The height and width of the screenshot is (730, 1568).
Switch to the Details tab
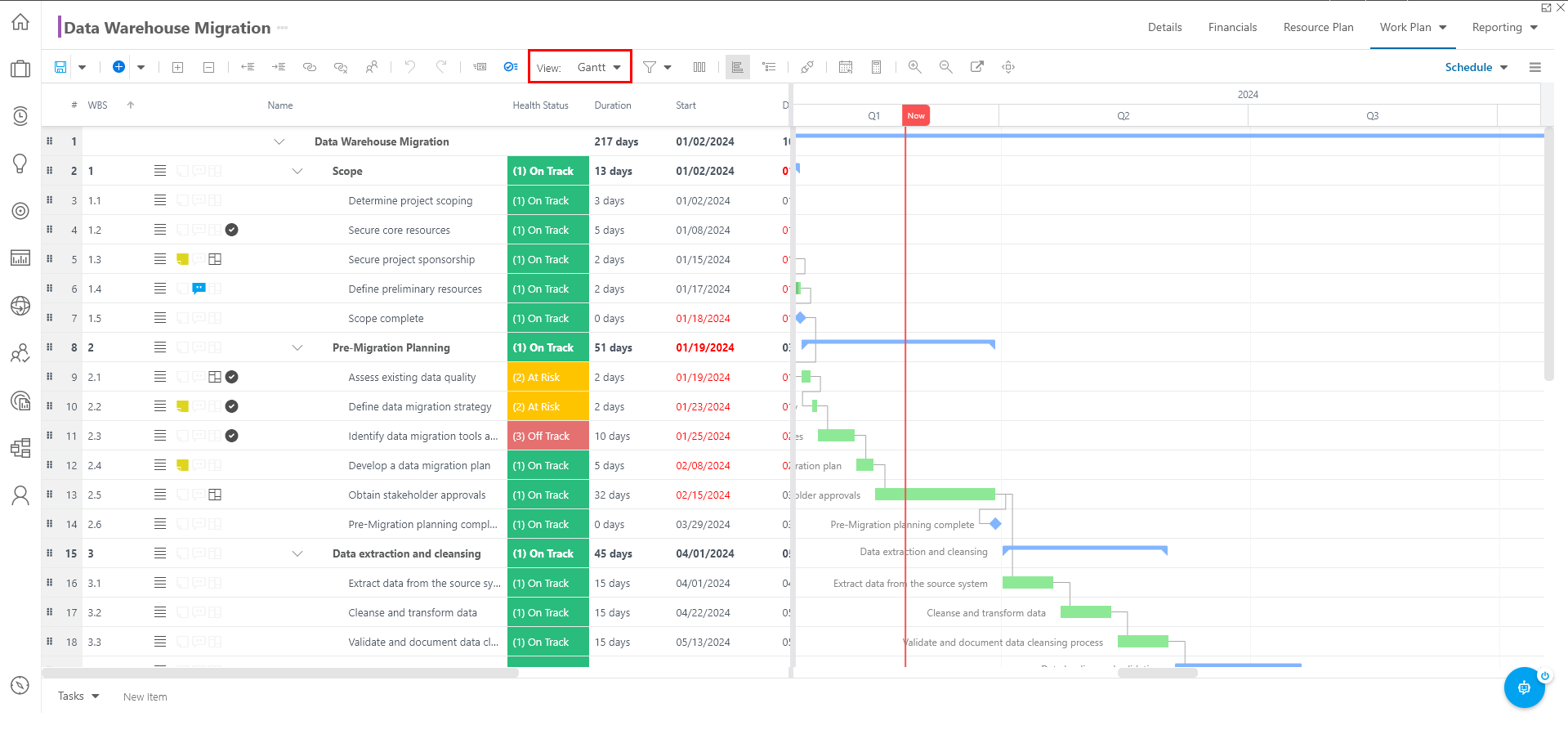(1164, 27)
